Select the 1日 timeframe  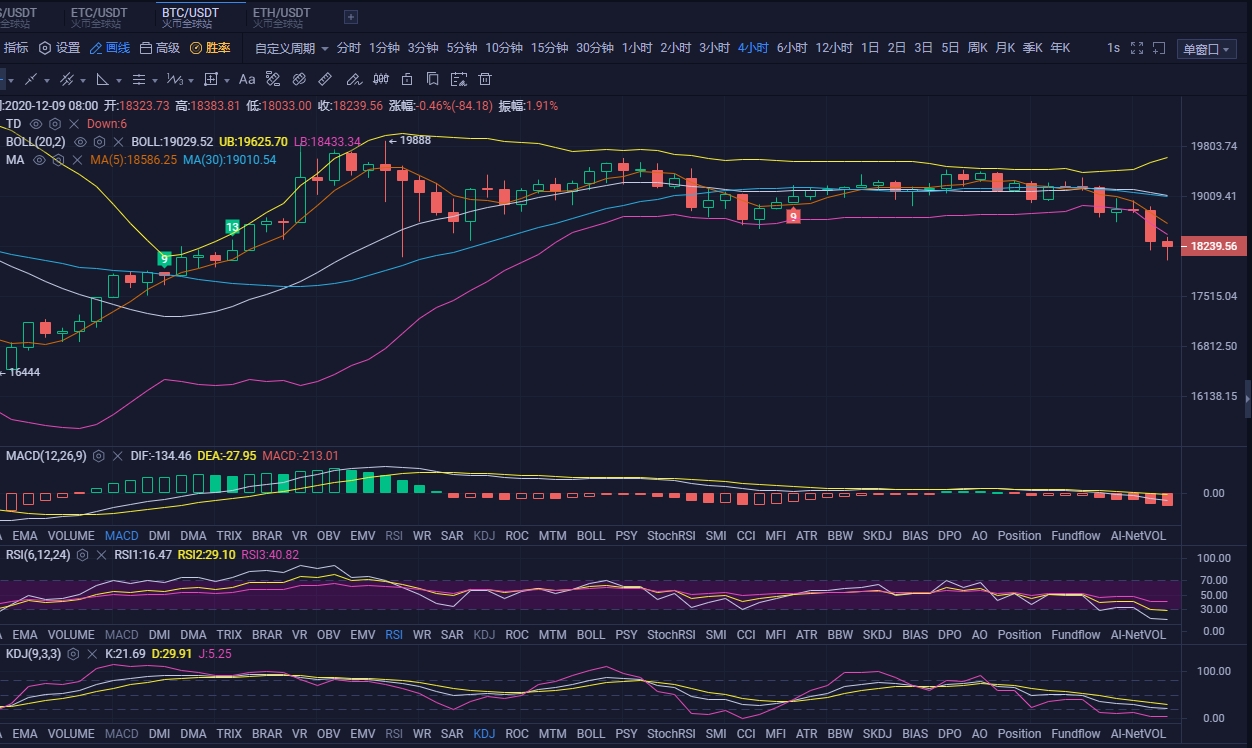870,48
